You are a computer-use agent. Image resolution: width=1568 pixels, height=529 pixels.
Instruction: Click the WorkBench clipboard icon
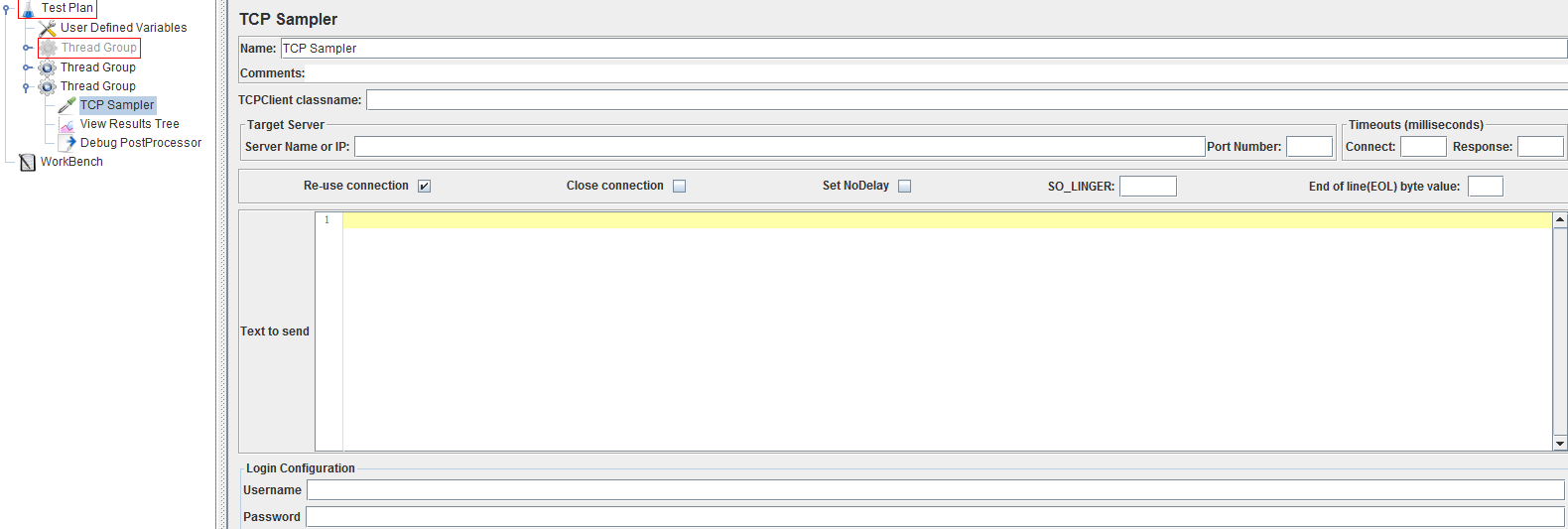[28, 162]
